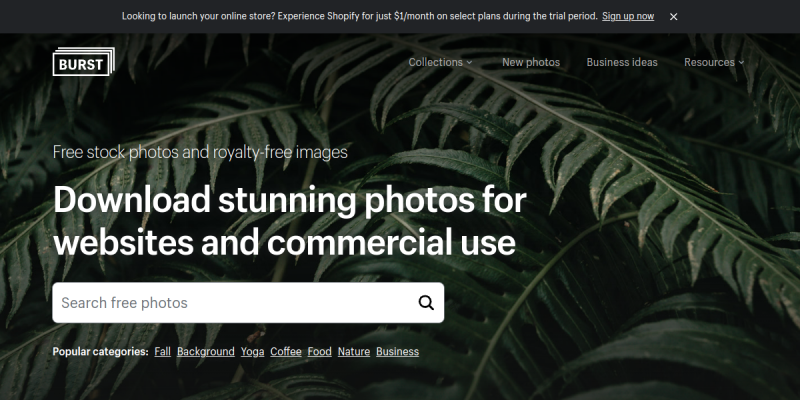
Task: Open the Business category link
Action: [x=397, y=352]
